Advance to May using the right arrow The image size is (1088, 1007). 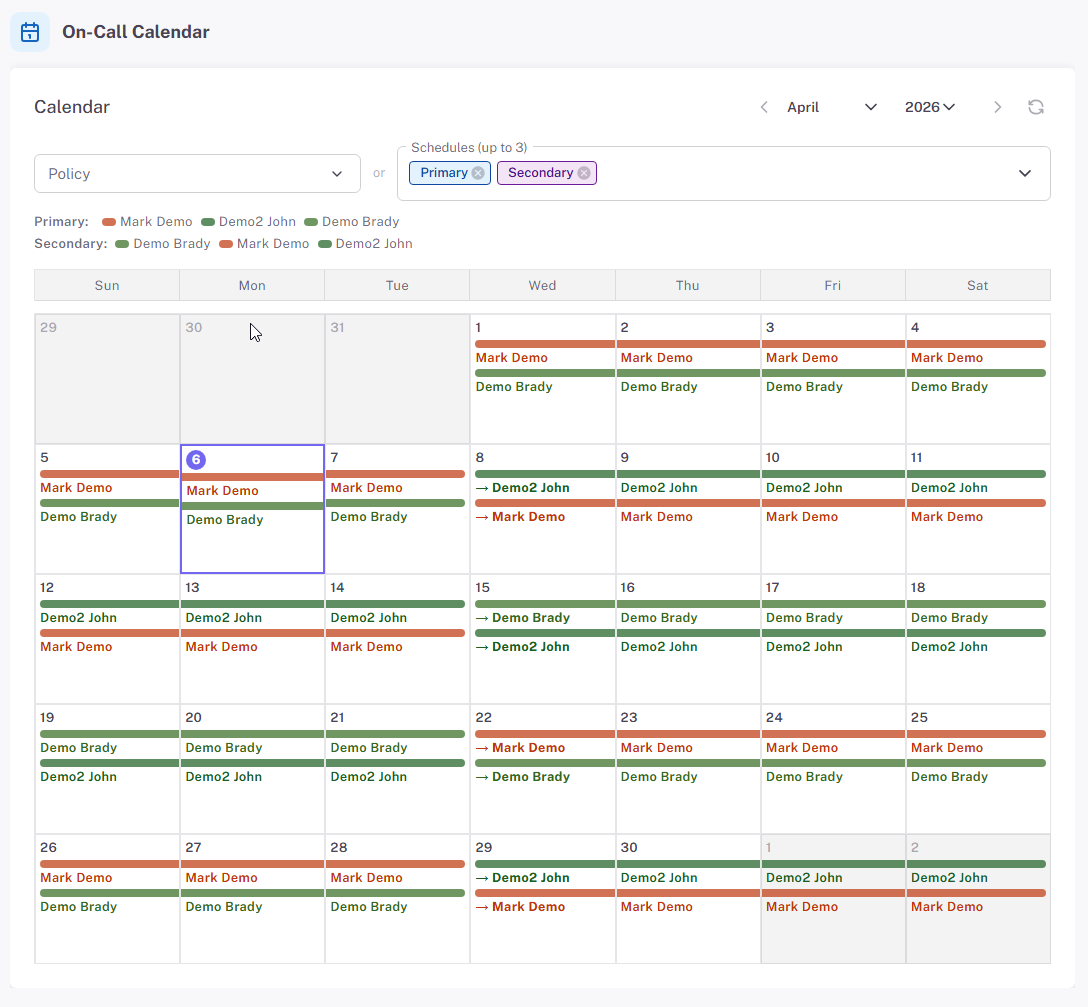point(997,107)
